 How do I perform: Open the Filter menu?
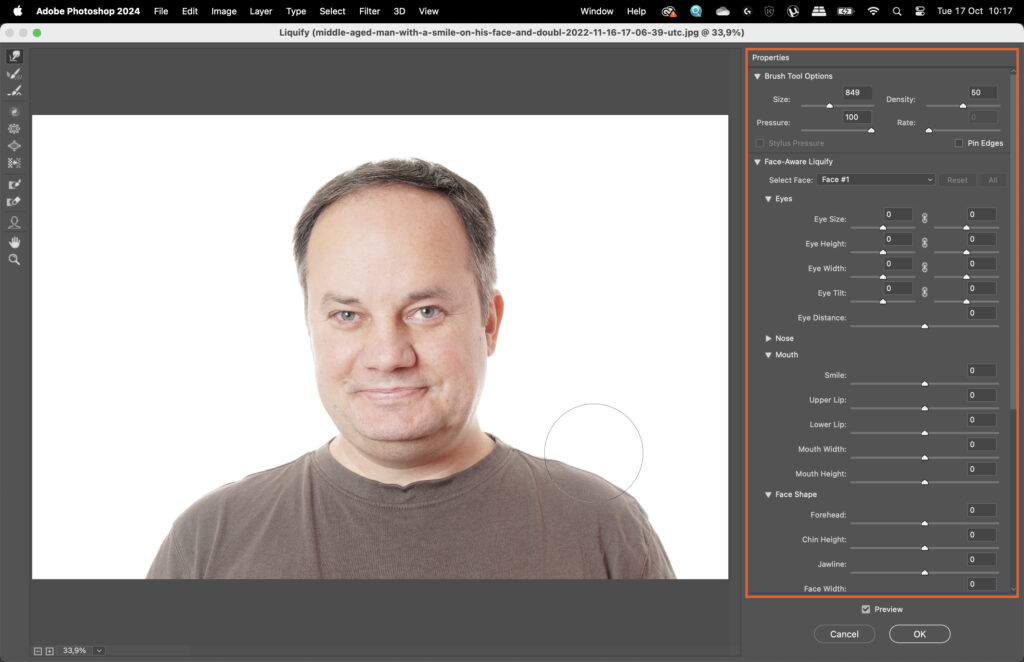pos(369,11)
